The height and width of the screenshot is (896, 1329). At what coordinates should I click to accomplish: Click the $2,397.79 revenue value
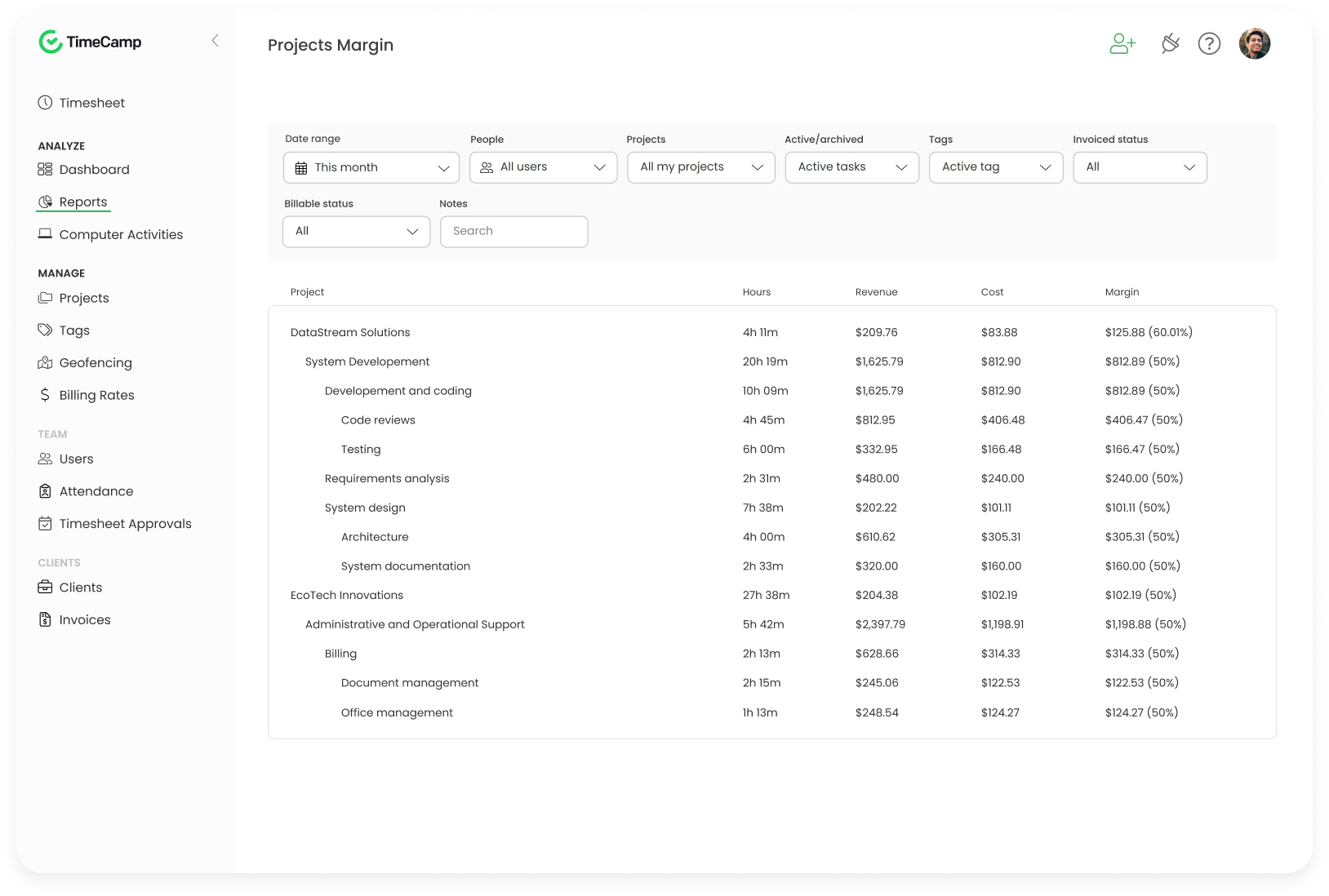point(880,624)
